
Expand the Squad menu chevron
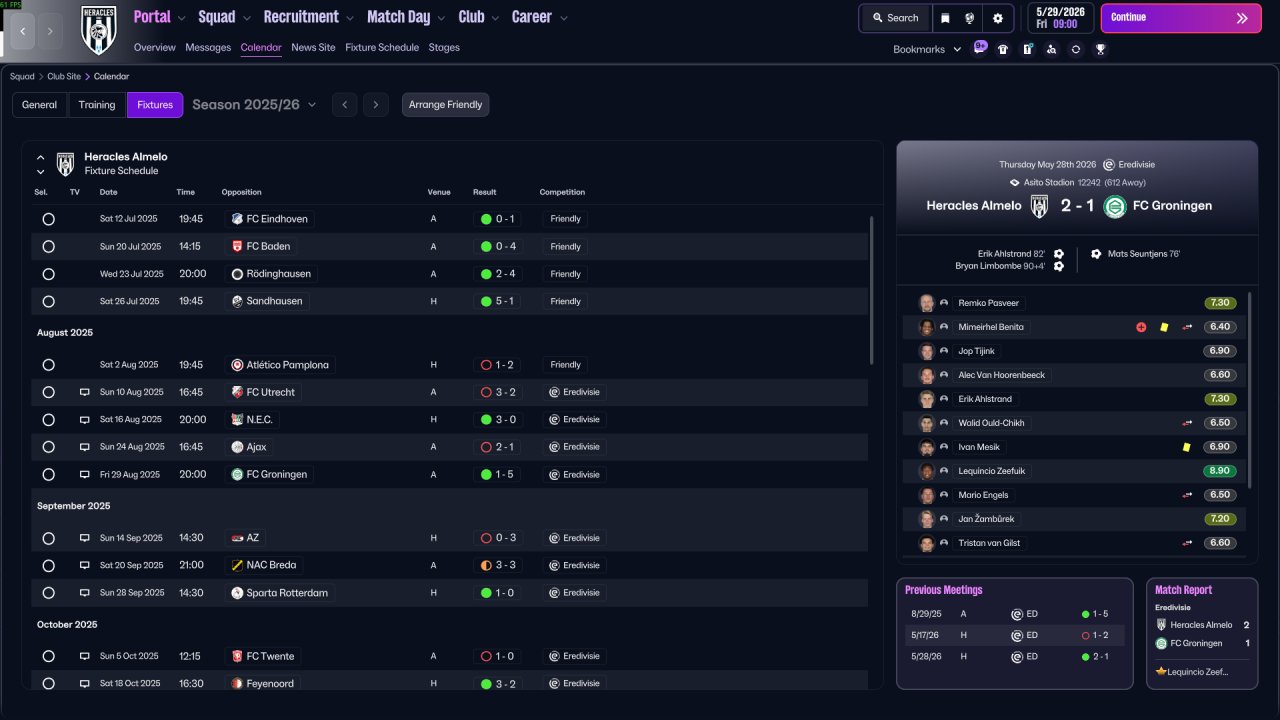(x=246, y=18)
